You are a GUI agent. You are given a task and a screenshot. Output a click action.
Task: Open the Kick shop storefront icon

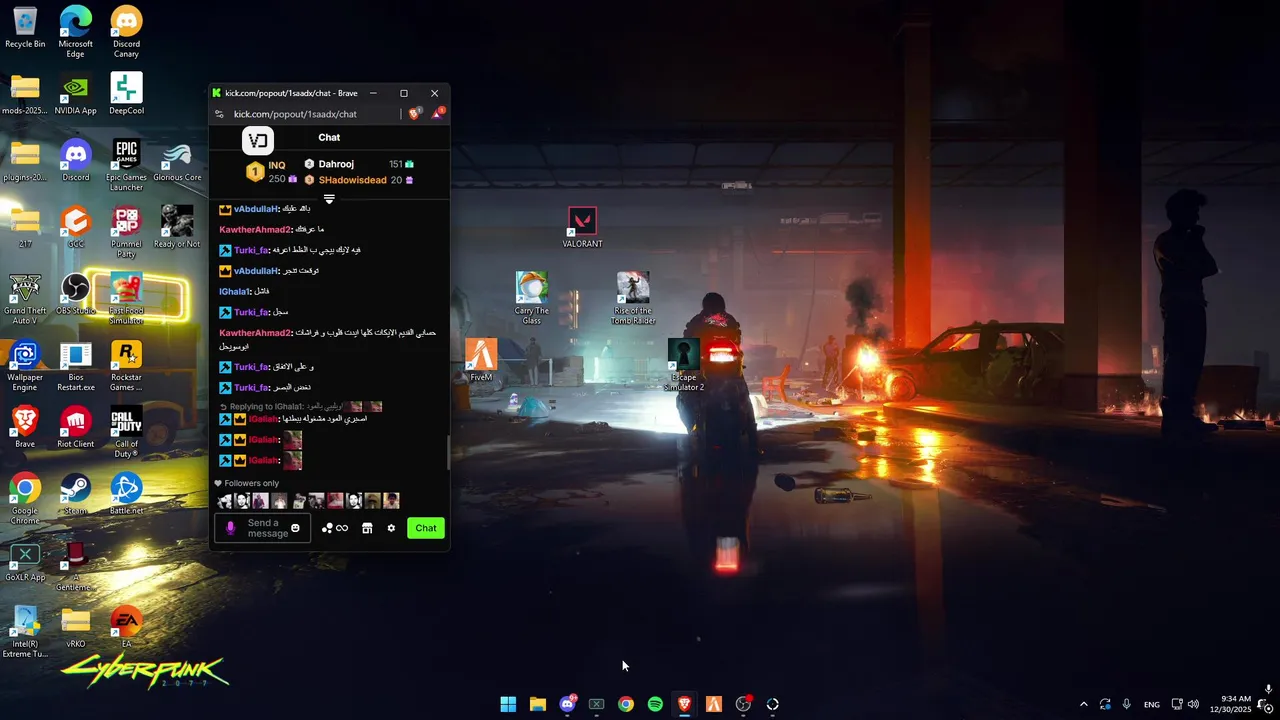pyautogui.click(x=367, y=528)
